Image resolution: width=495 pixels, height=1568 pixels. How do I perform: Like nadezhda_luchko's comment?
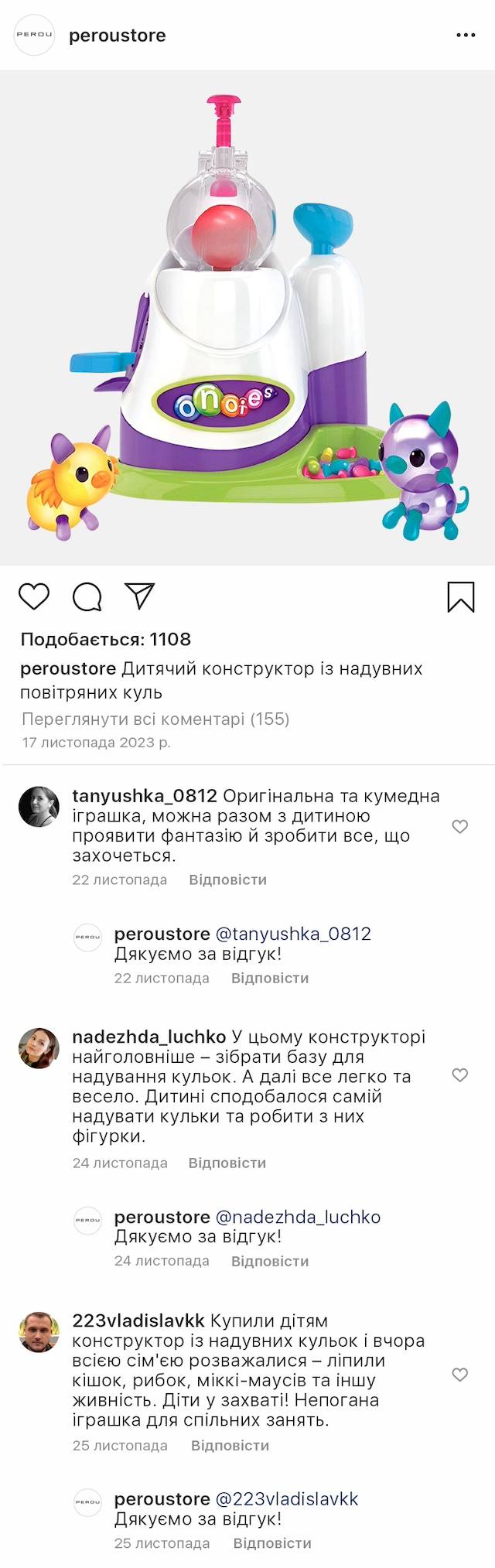click(x=460, y=1074)
